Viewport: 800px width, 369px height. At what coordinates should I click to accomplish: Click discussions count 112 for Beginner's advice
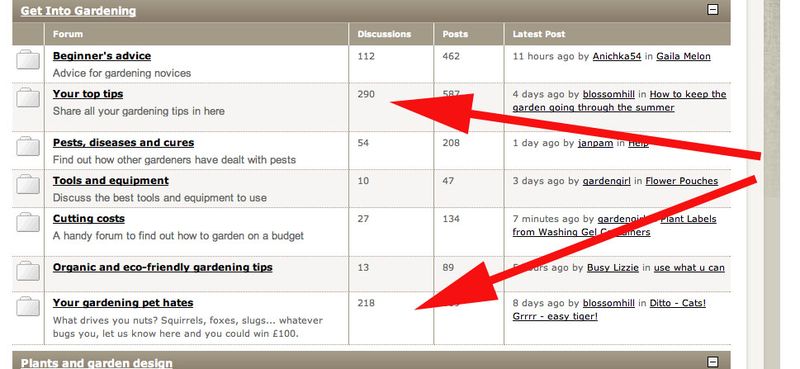point(366,56)
